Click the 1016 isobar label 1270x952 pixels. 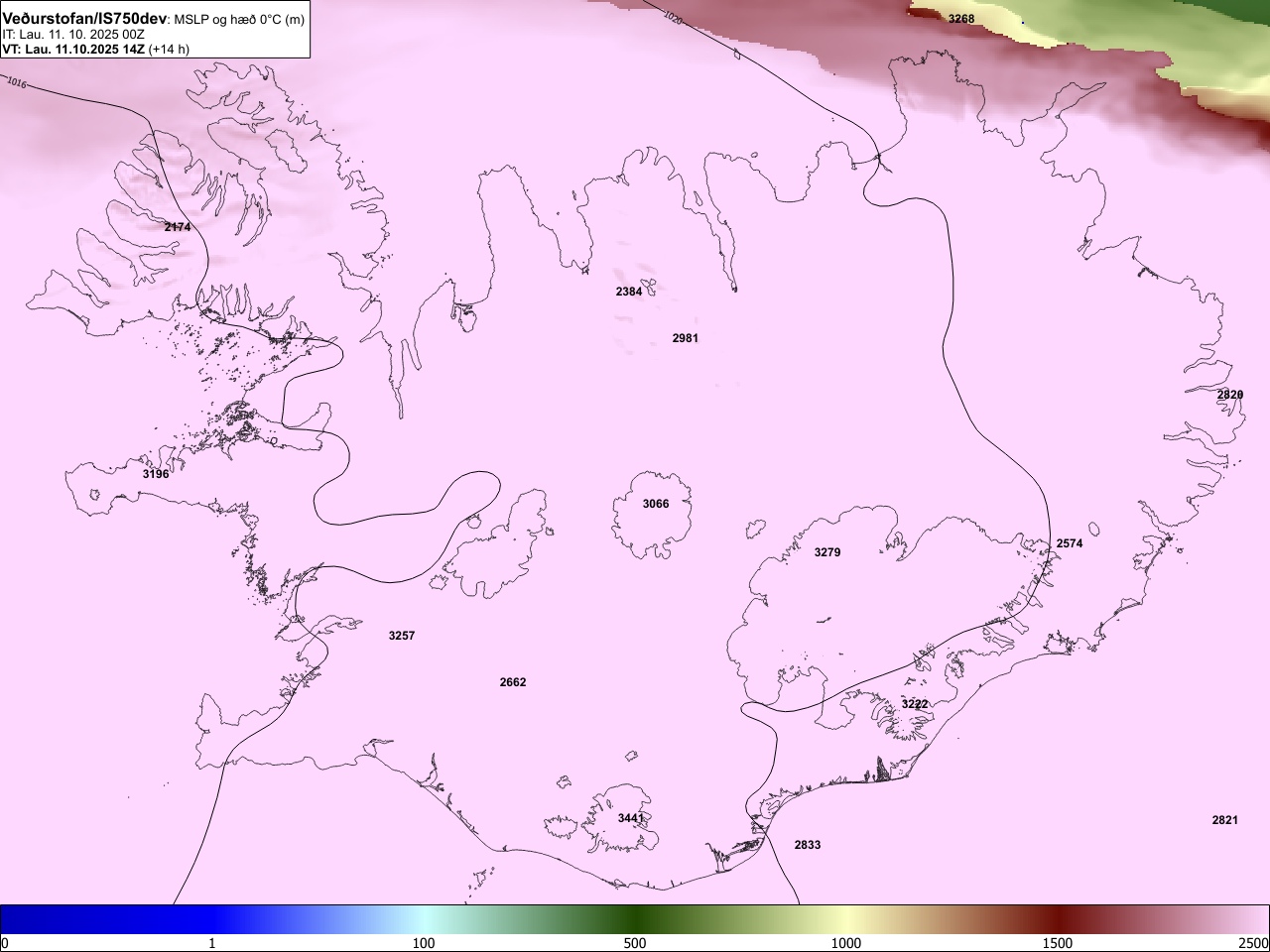click(16, 83)
